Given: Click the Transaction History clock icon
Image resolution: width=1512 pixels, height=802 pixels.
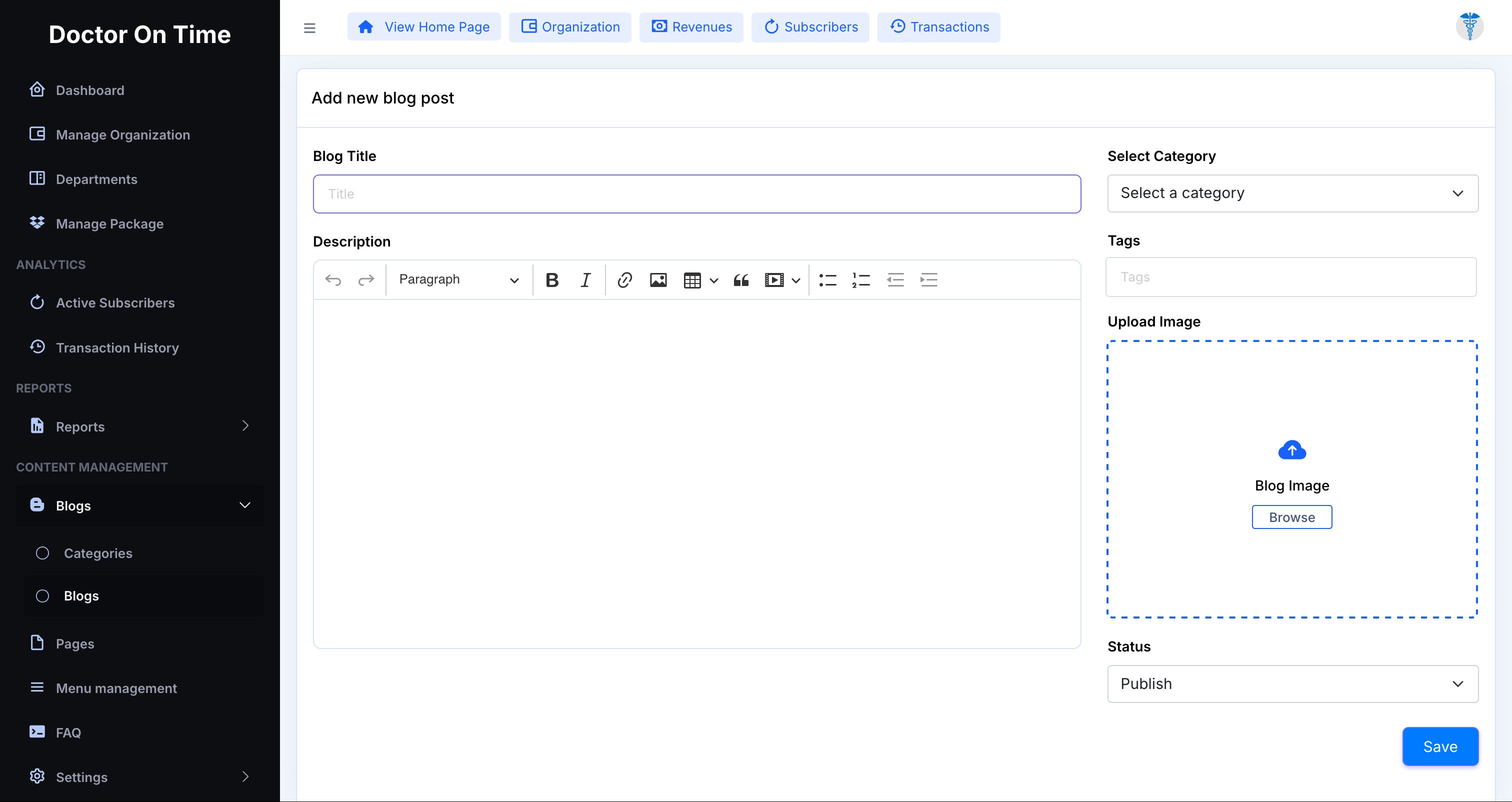Looking at the screenshot, I should pyautogui.click(x=37, y=346).
